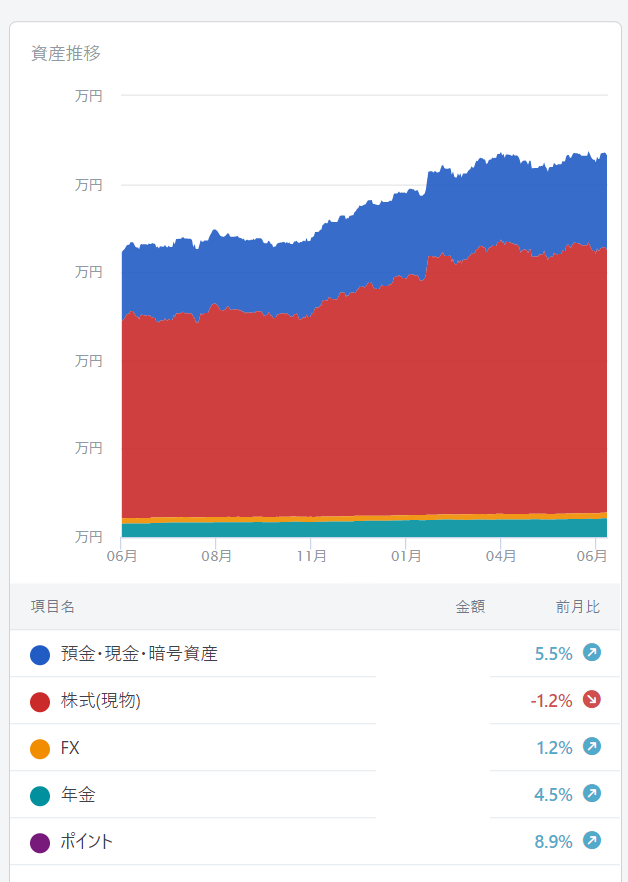Click the up arrow icon in the 年金 row
This screenshot has height=882, width=628.
pos(592,794)
